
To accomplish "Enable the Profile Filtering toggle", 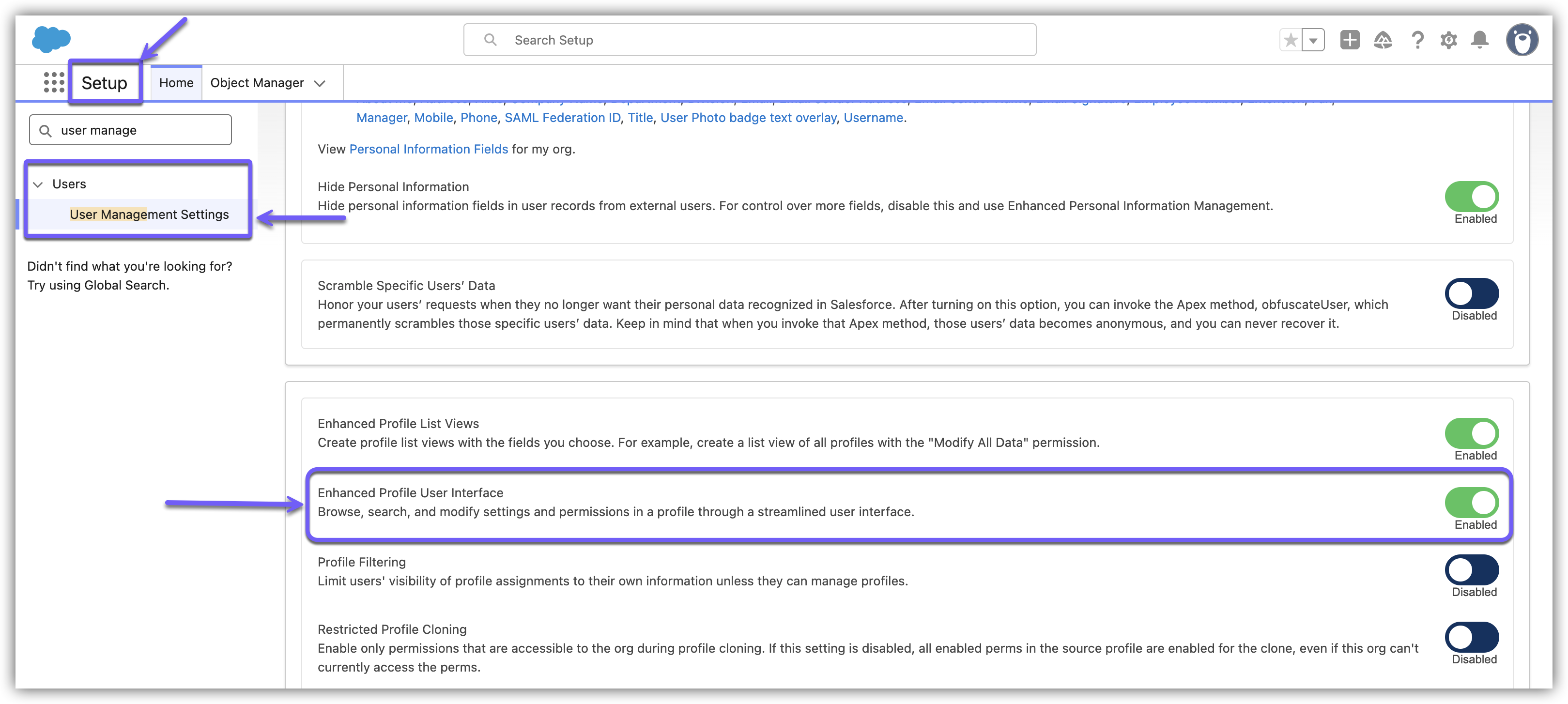I will [1471, 570].
